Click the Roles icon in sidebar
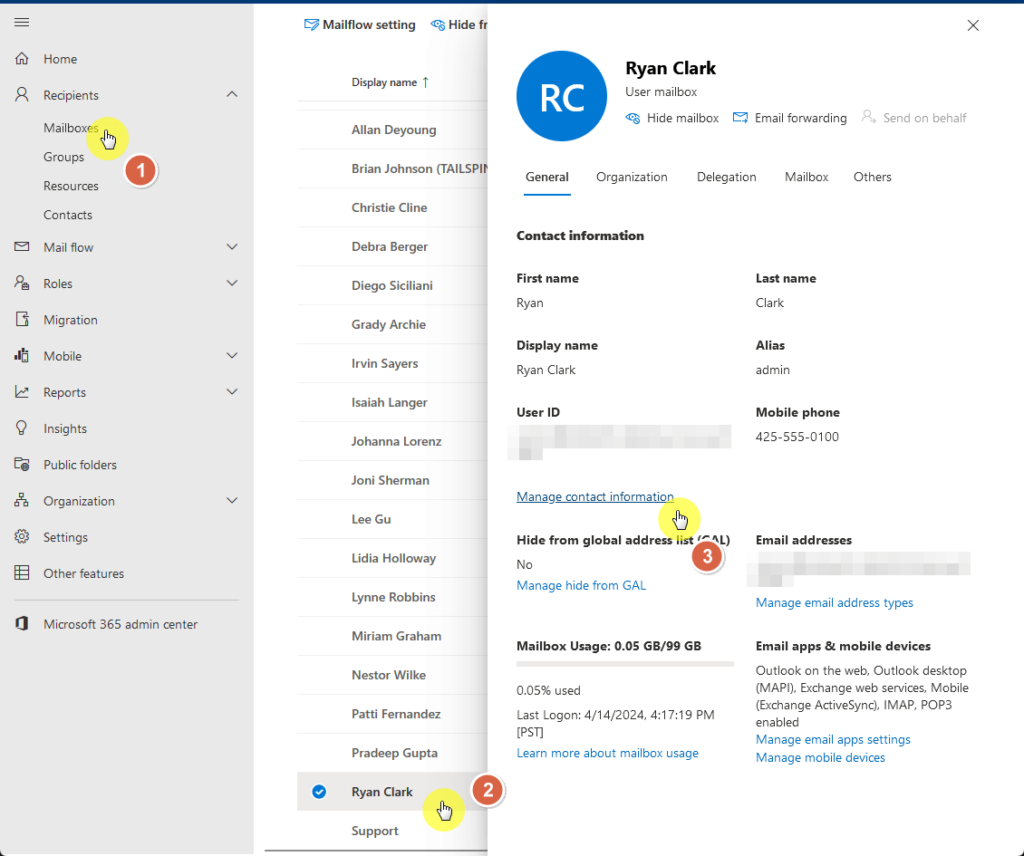 pyautogui.click(x=22, y=283)
